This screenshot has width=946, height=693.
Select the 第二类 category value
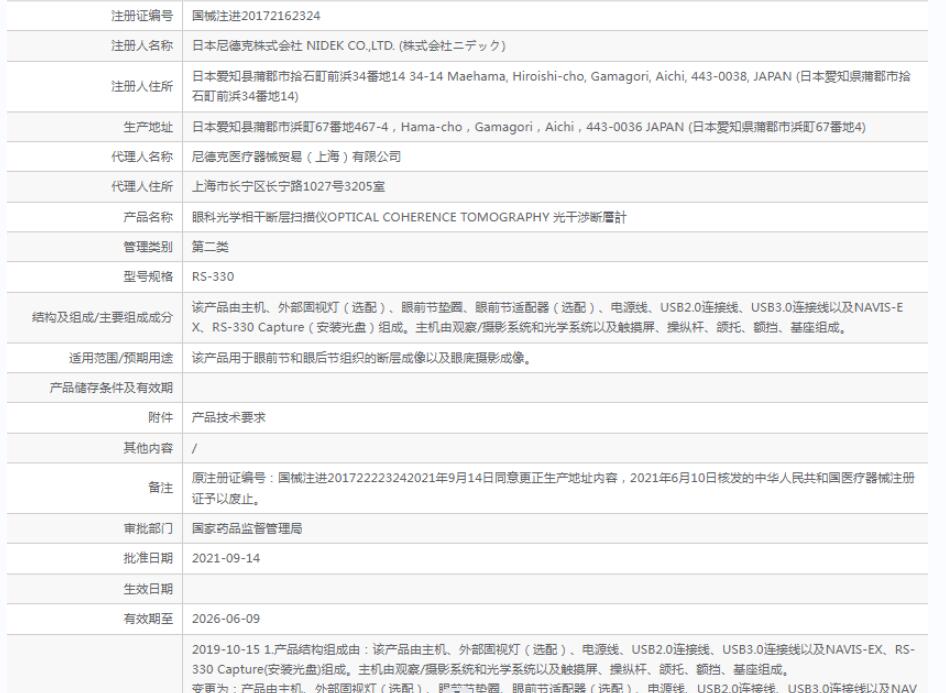(x=210, y=247)
